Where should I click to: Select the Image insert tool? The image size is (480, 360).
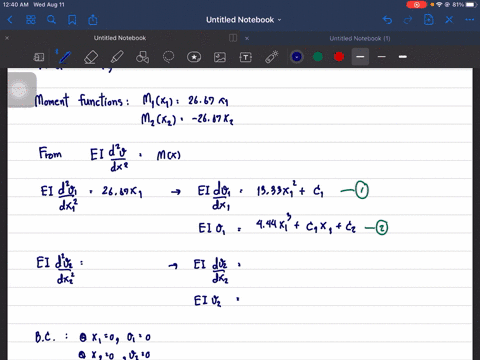pos(220,57)
